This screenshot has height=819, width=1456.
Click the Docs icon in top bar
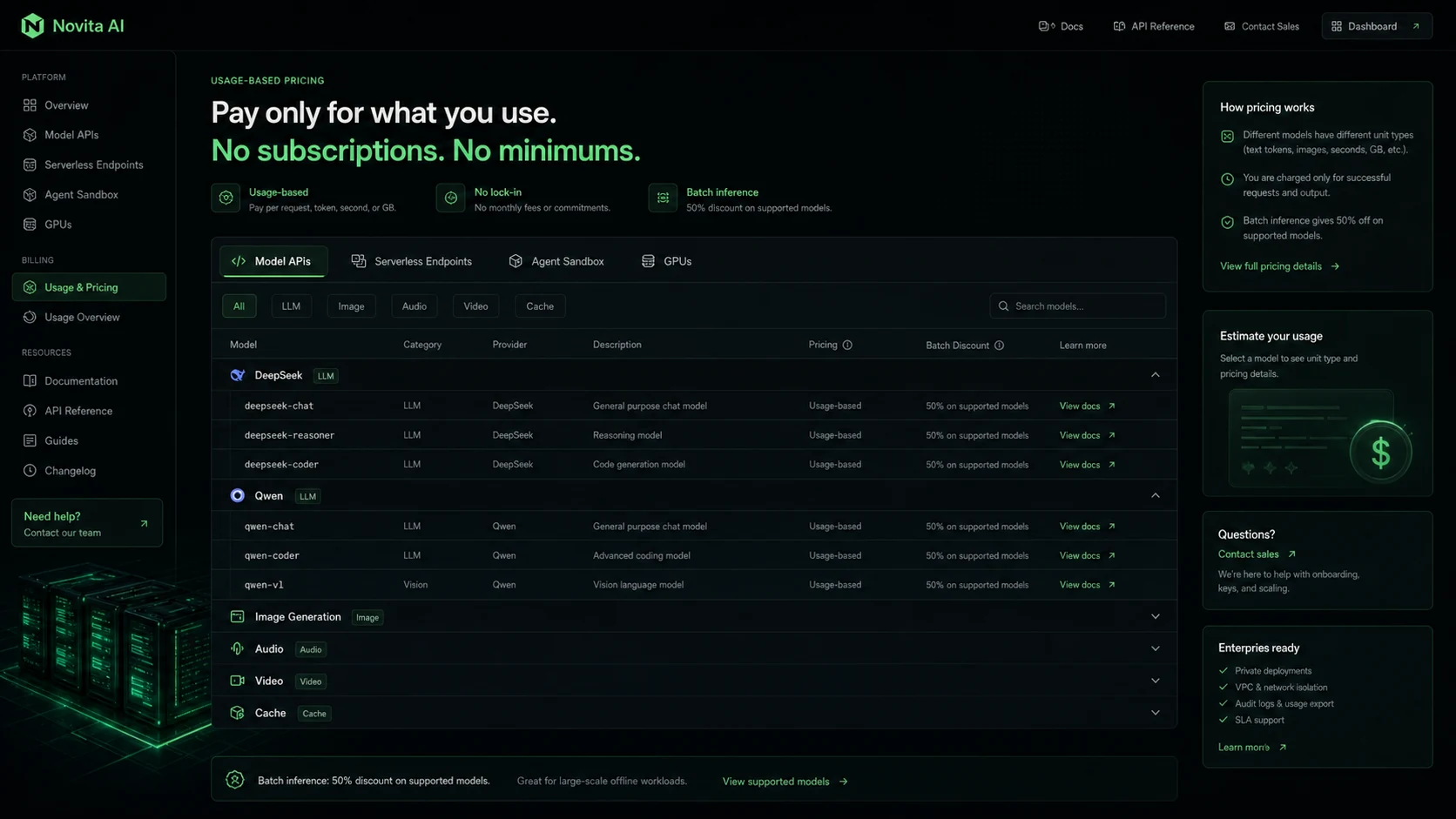1046,26
